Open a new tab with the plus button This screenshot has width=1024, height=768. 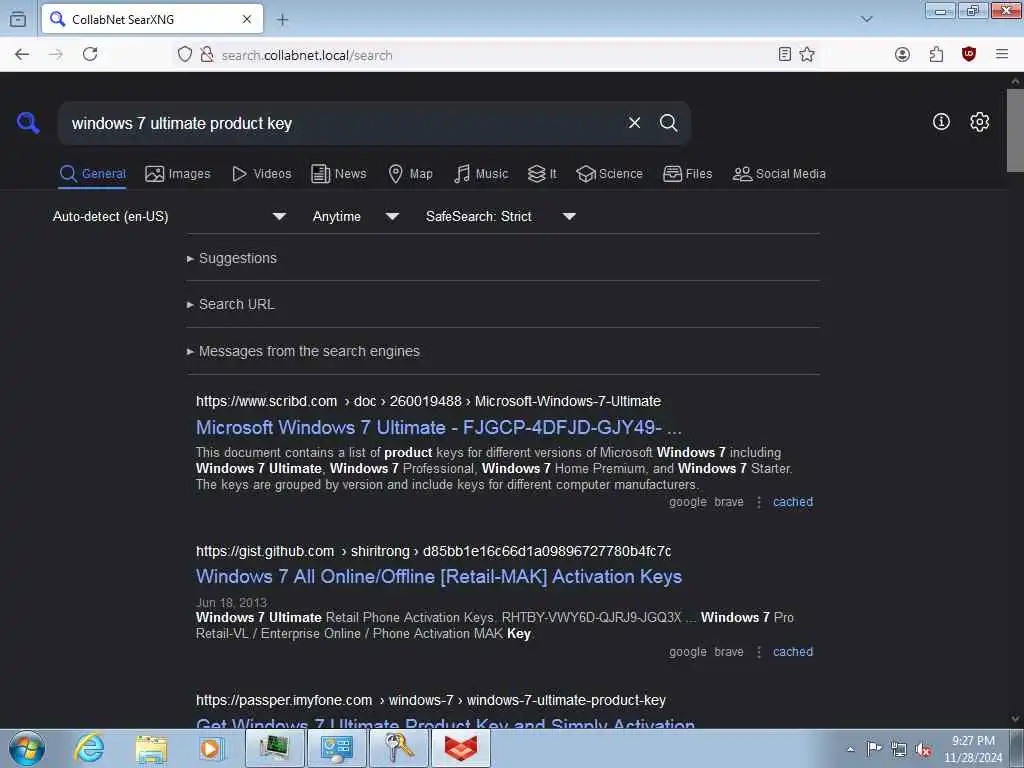click(x=282, y=20)
